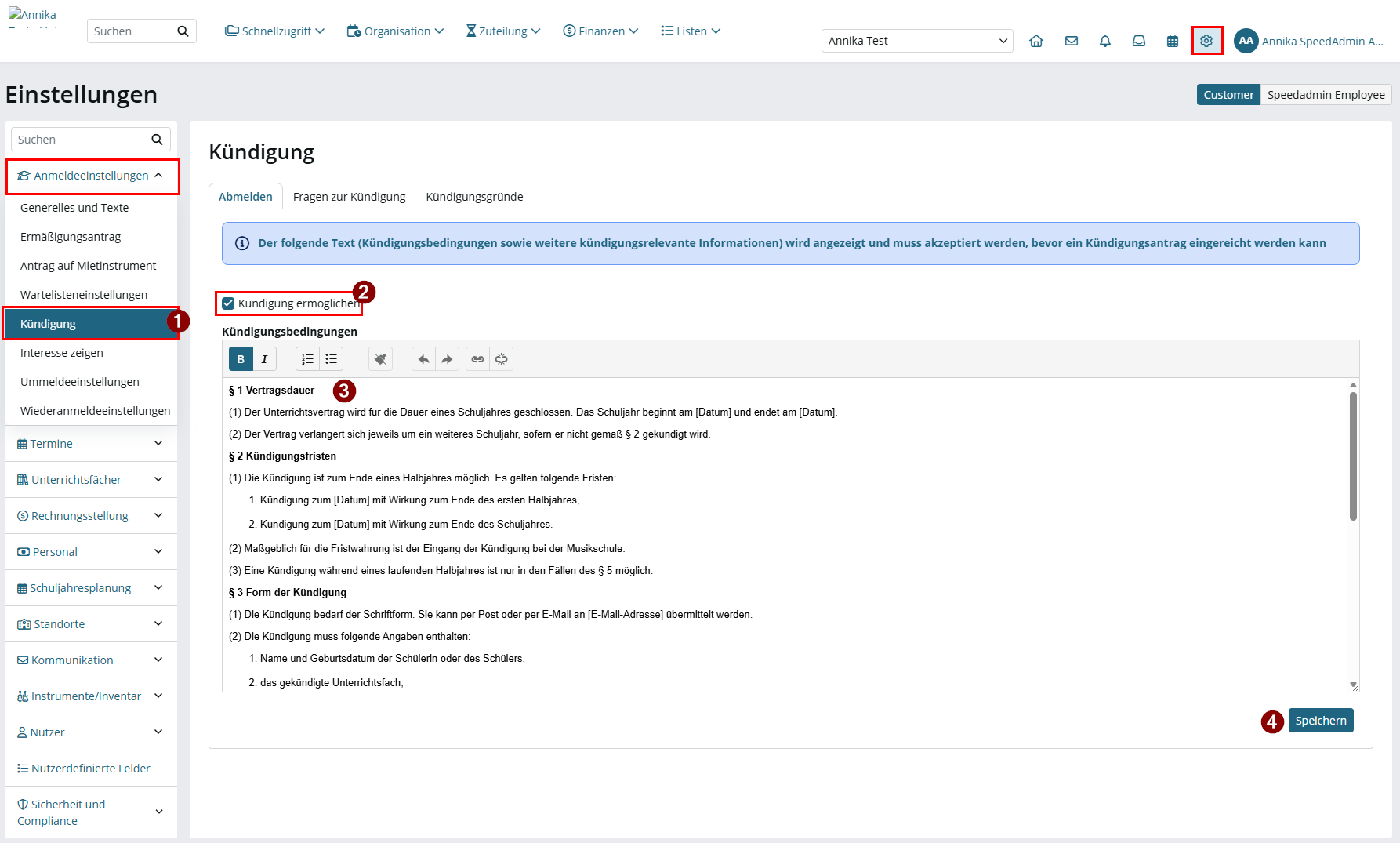Expand Unterrichtsfächer section
The image size is (1400, 843).
pos(91,480)
